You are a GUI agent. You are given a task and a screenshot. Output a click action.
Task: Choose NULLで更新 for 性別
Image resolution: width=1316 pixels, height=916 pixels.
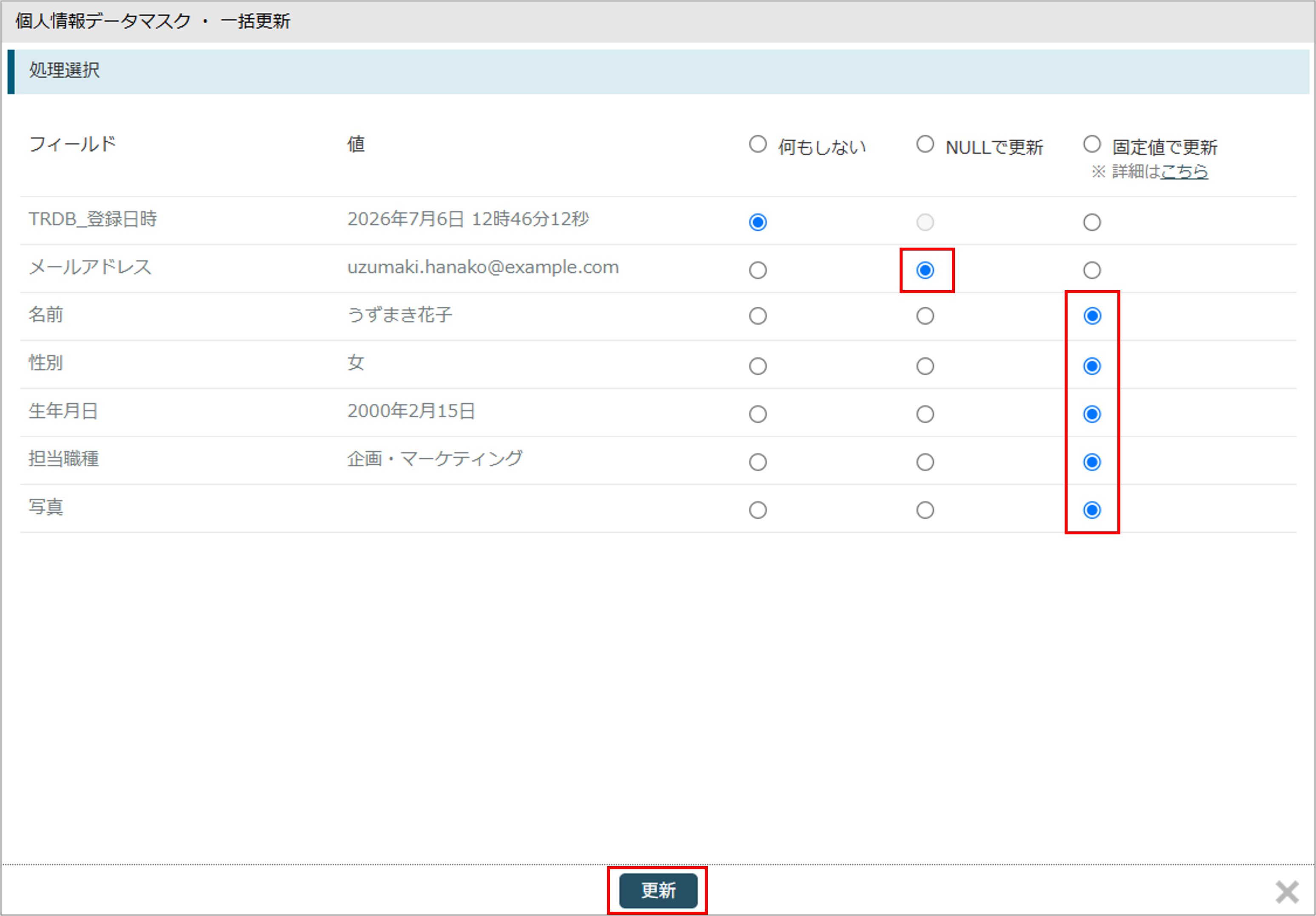pos(925,366)
